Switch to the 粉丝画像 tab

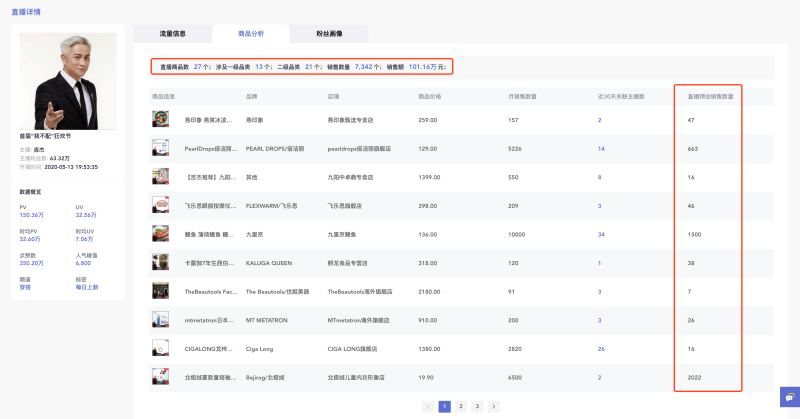coord(301,33)
